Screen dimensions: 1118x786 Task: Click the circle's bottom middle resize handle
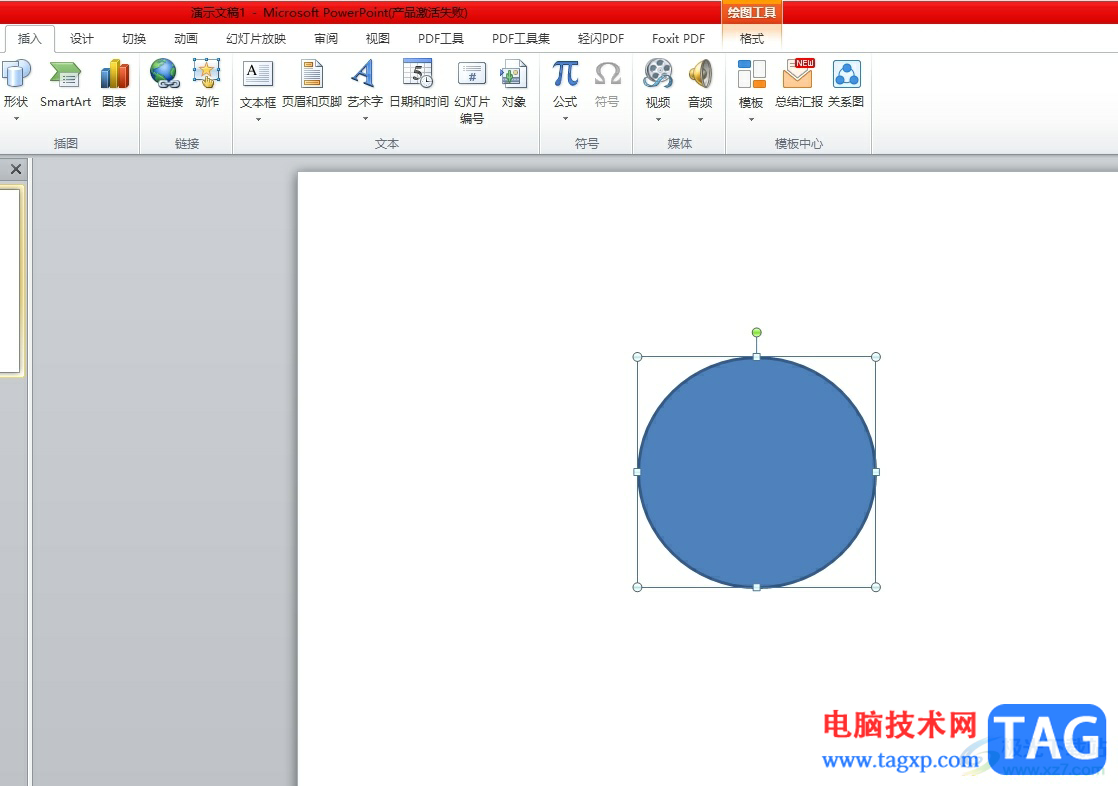point(757,587)
